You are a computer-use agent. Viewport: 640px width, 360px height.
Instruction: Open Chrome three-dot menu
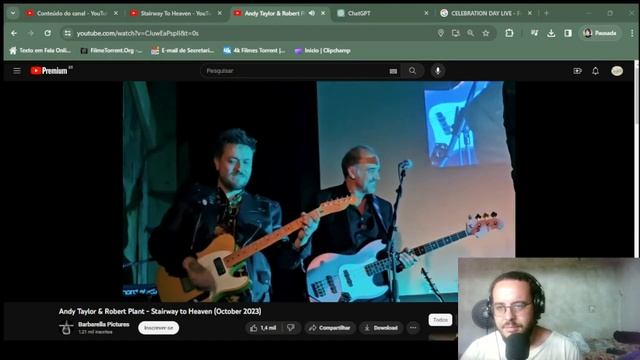tap(632, 33)
